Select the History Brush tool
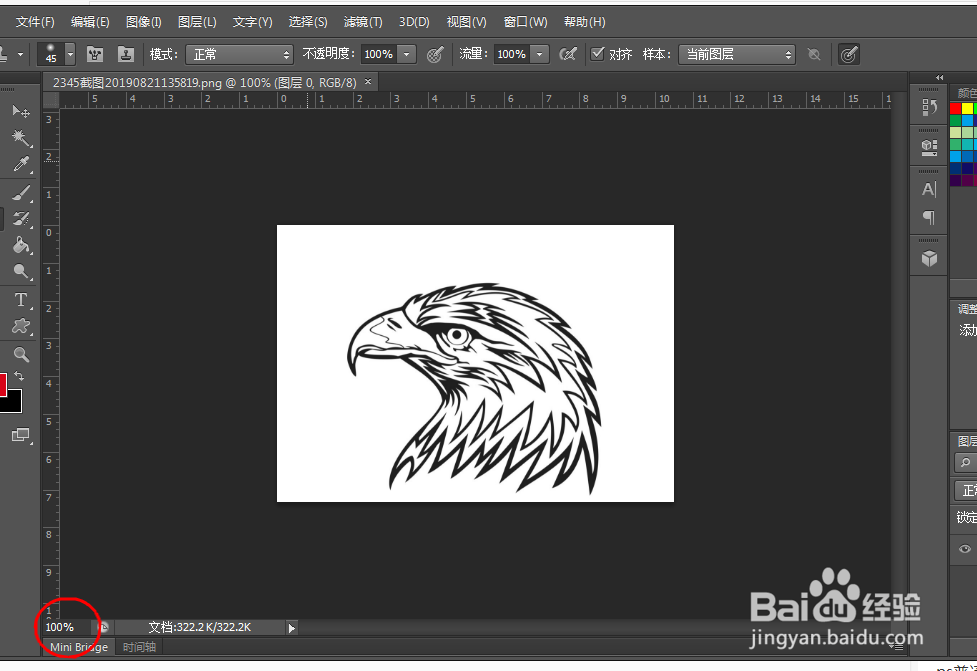The height and width of the screenshot is (671, 977). [x=21, y=219]
